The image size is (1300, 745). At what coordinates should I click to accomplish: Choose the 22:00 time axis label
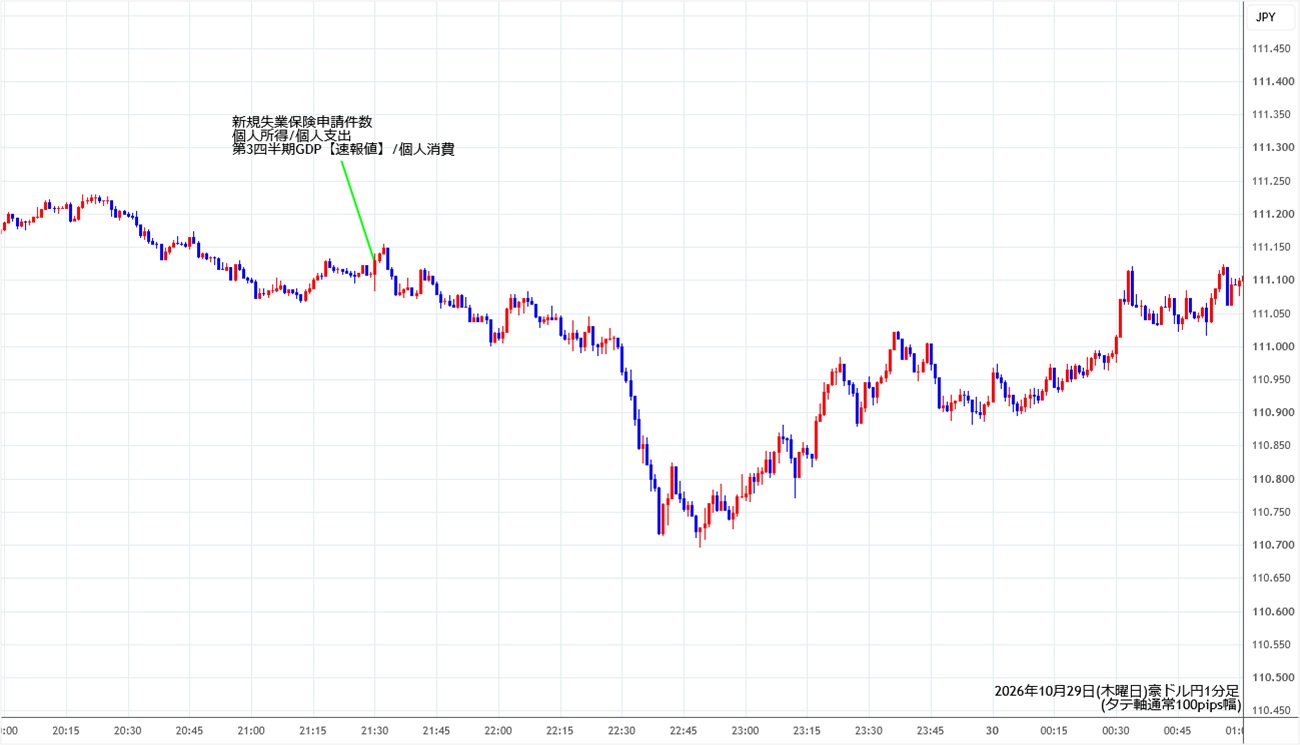(498, 731)
